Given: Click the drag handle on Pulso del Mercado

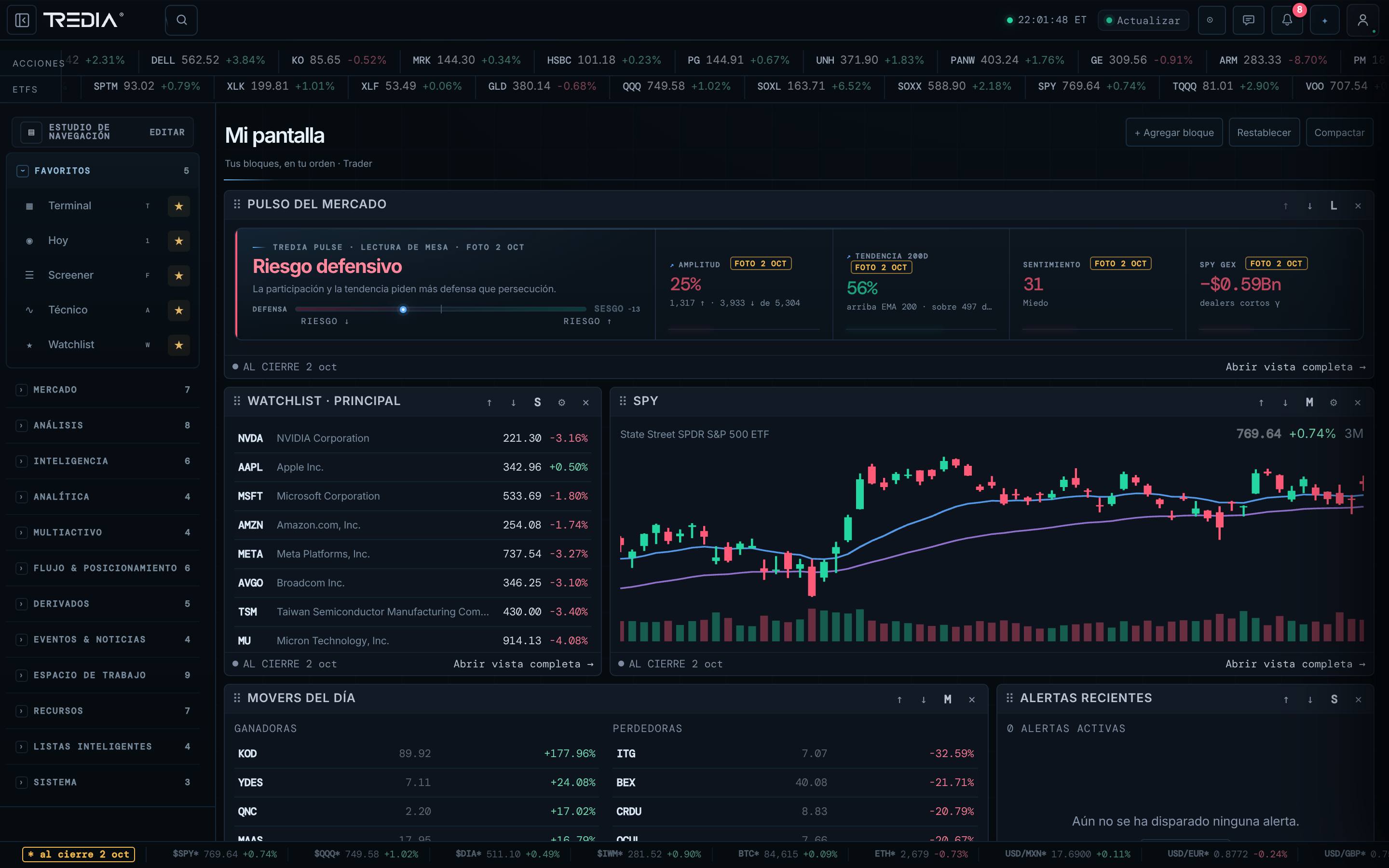Looking at the screenshot, I should tap(236, 204).
